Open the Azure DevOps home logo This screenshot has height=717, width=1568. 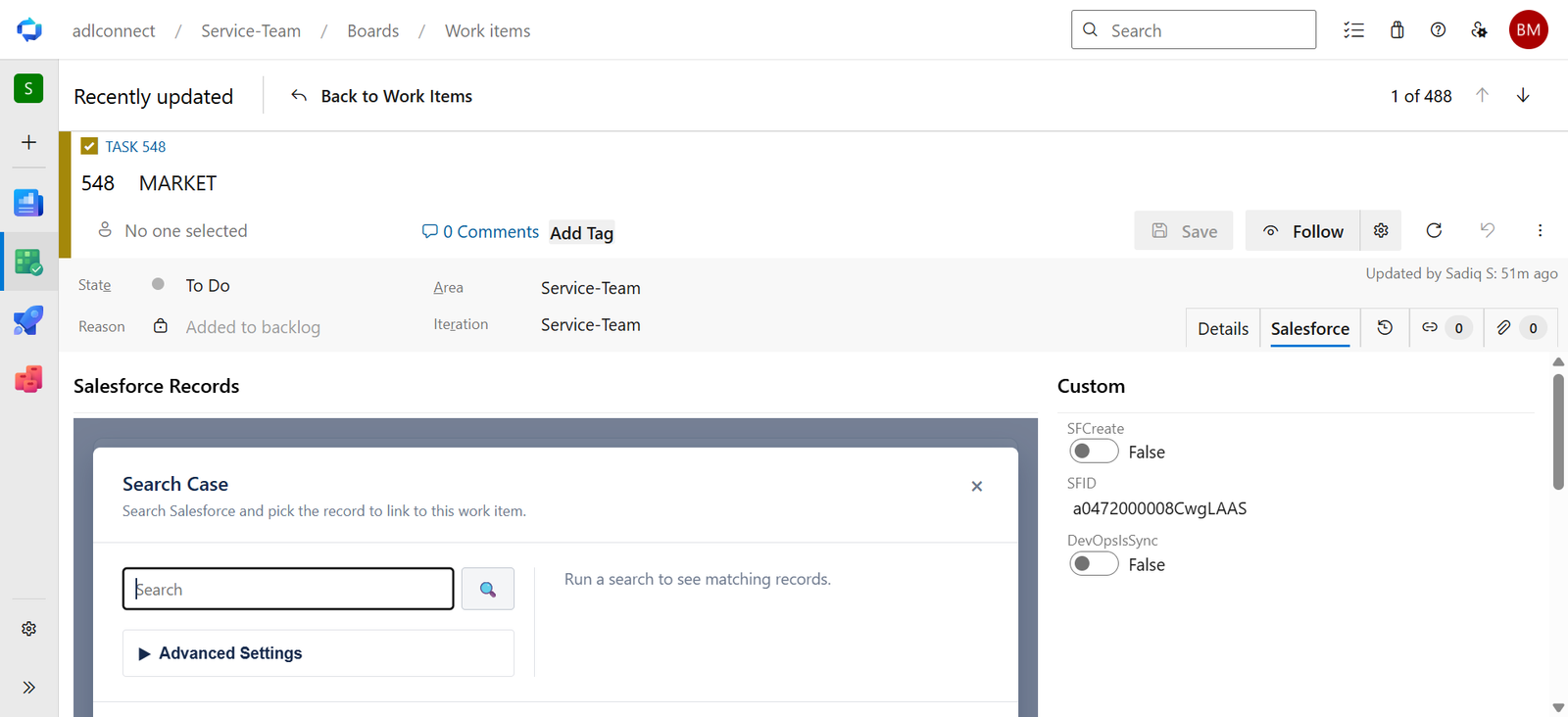pyautogui.click(x=29, y=29)
